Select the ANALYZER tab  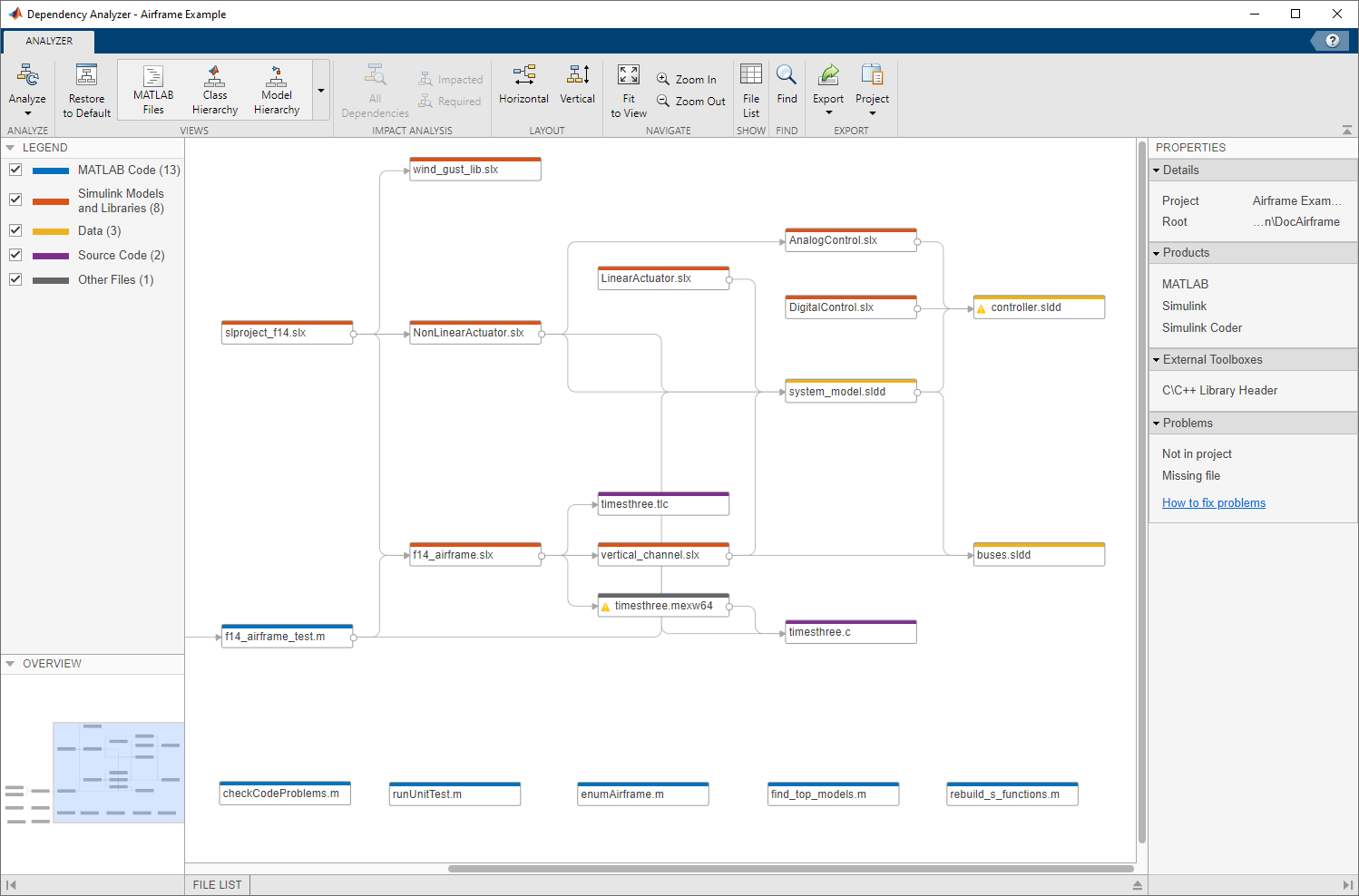(49, 41)
